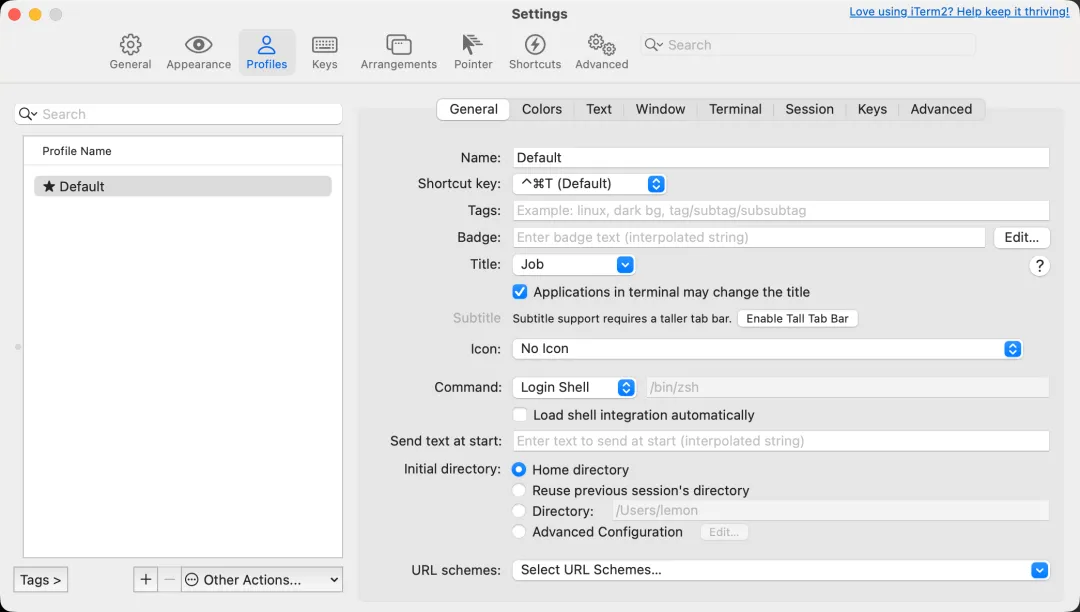The image size is (1080, 612).
Task: Click the /bin/zsh command field
Action: (847, 387)
